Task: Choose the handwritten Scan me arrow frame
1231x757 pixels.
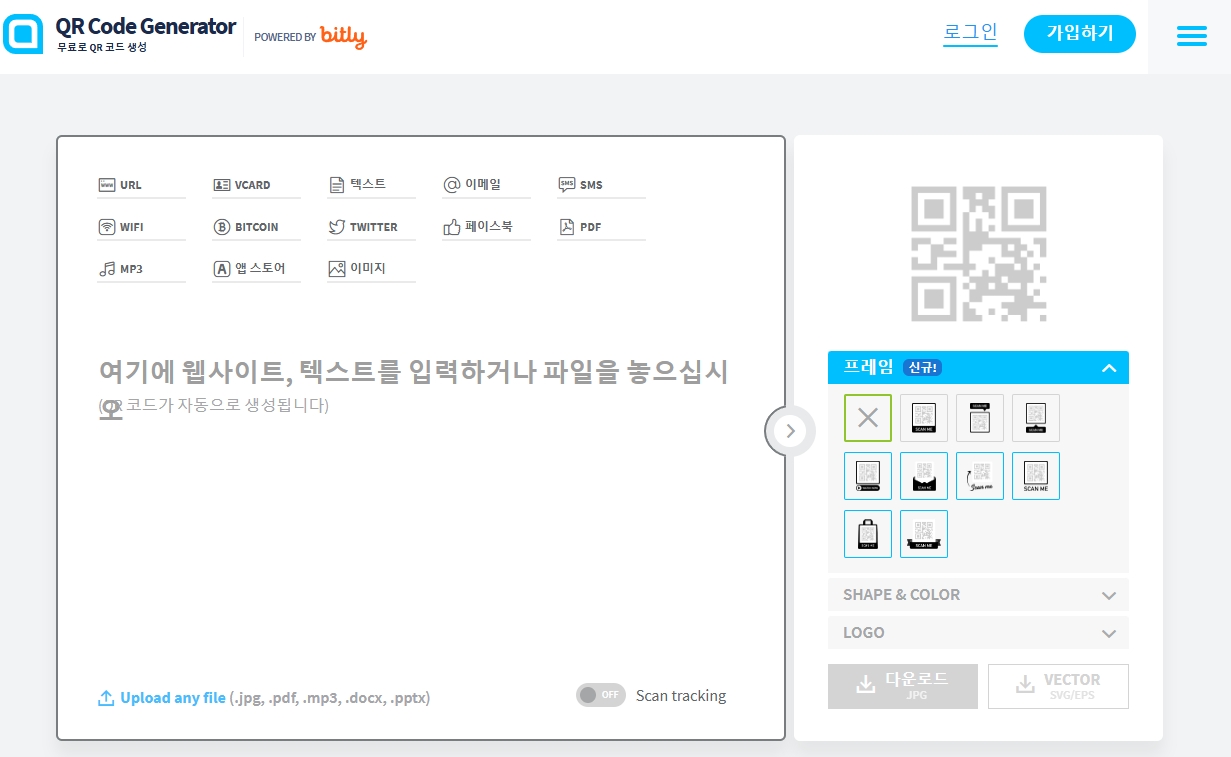Action: tap(980, 476)
